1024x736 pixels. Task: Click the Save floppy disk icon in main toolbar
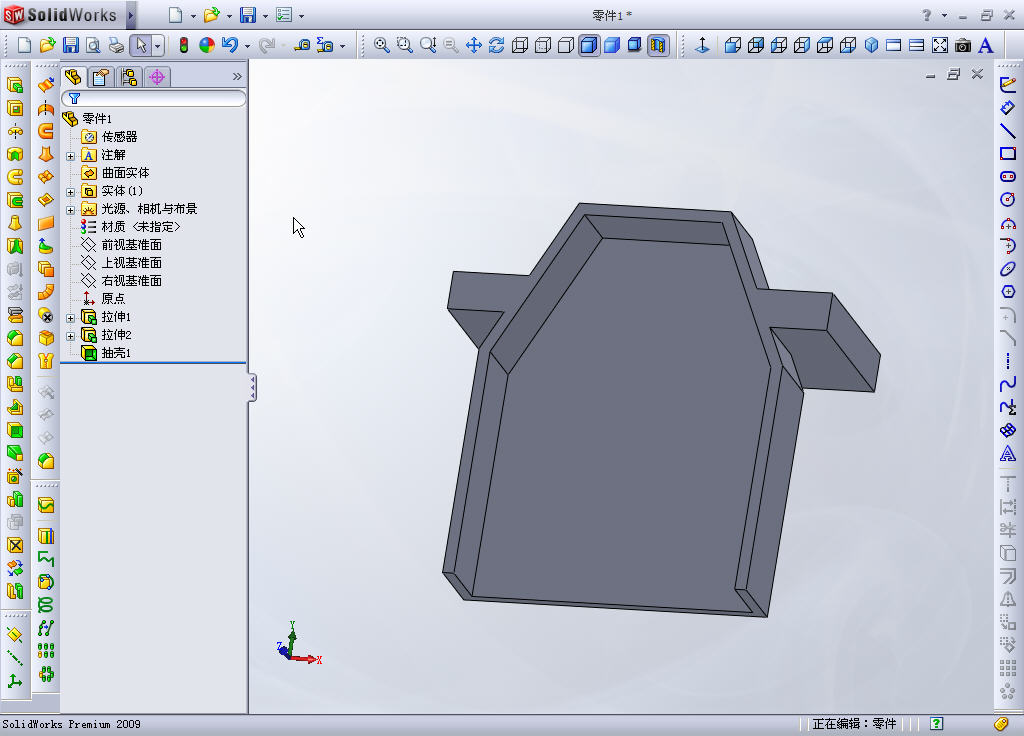pos(71,45)
